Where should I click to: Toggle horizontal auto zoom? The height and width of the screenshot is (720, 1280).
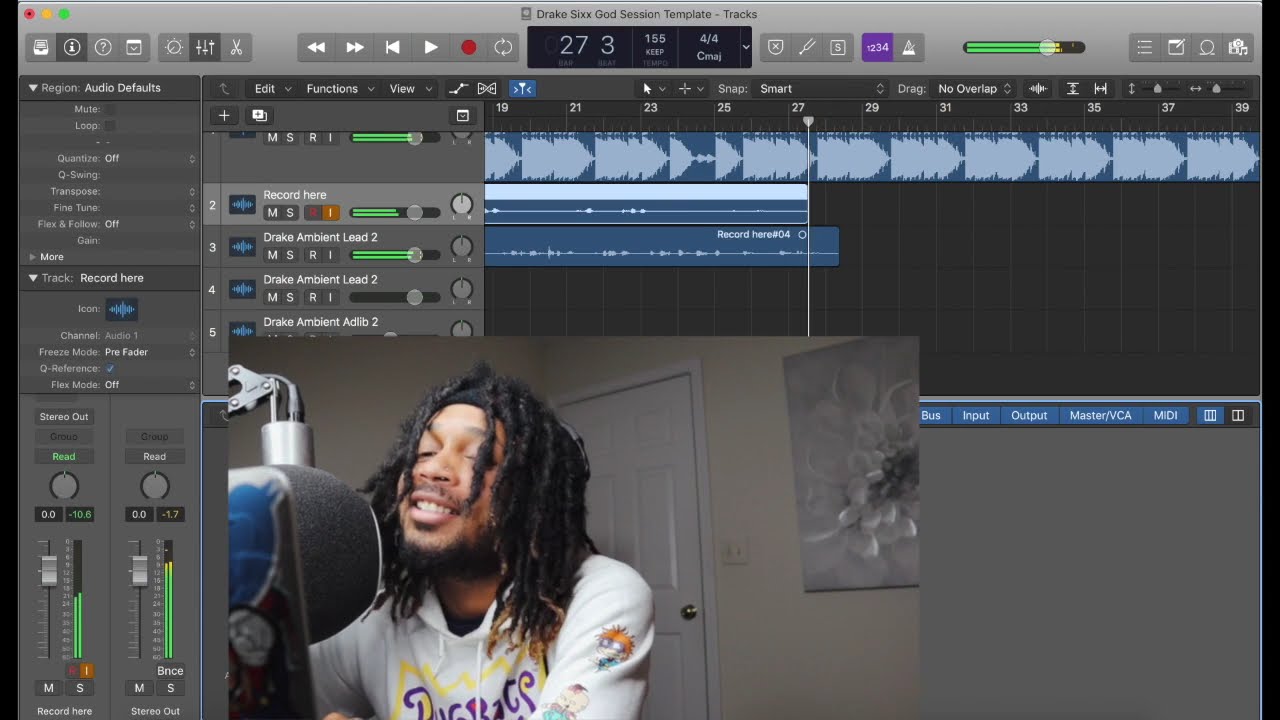pyautogui.click(x=1100, y=88)
